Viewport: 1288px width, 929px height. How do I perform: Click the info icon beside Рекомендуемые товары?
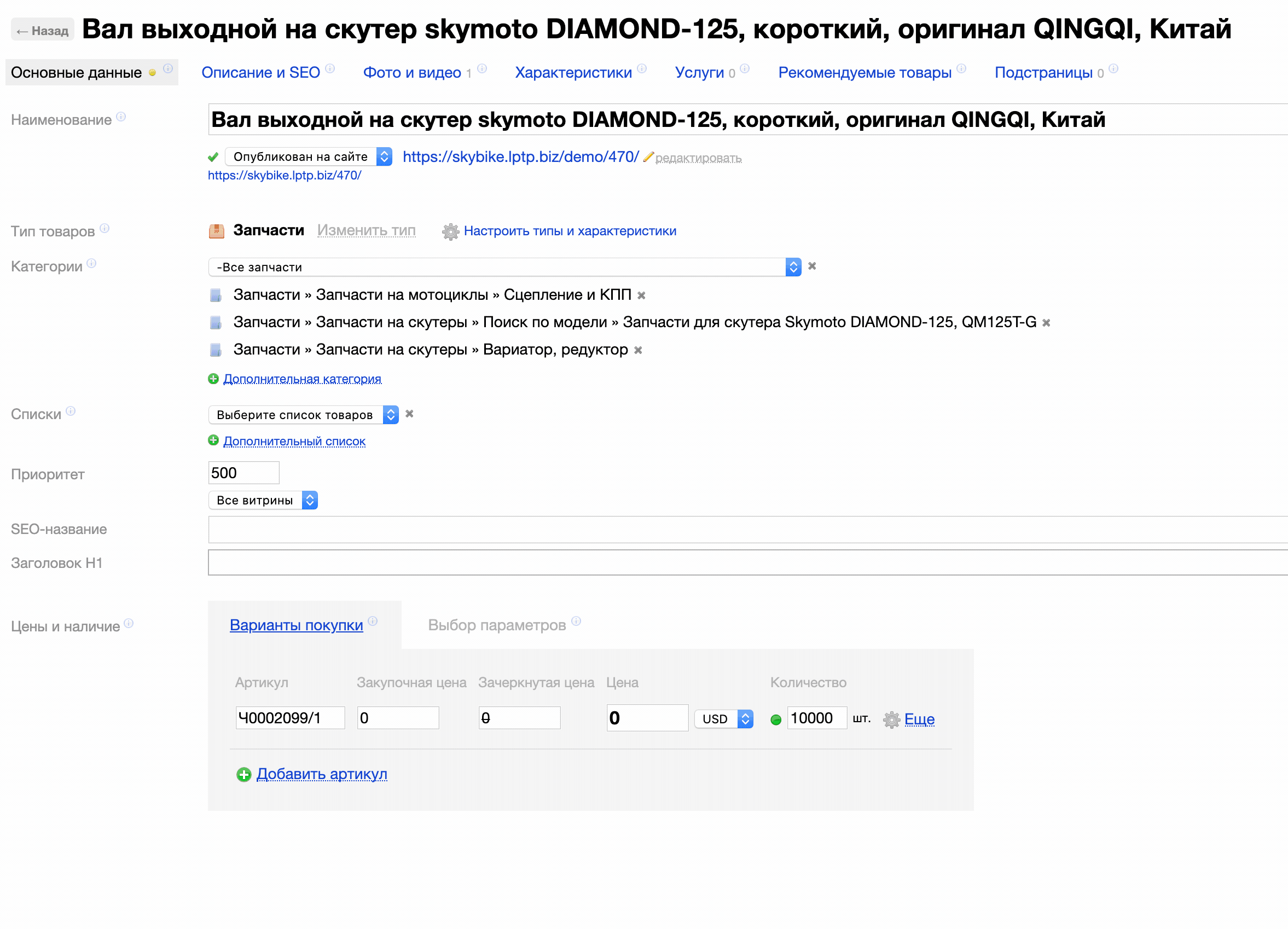coord(961,68)
